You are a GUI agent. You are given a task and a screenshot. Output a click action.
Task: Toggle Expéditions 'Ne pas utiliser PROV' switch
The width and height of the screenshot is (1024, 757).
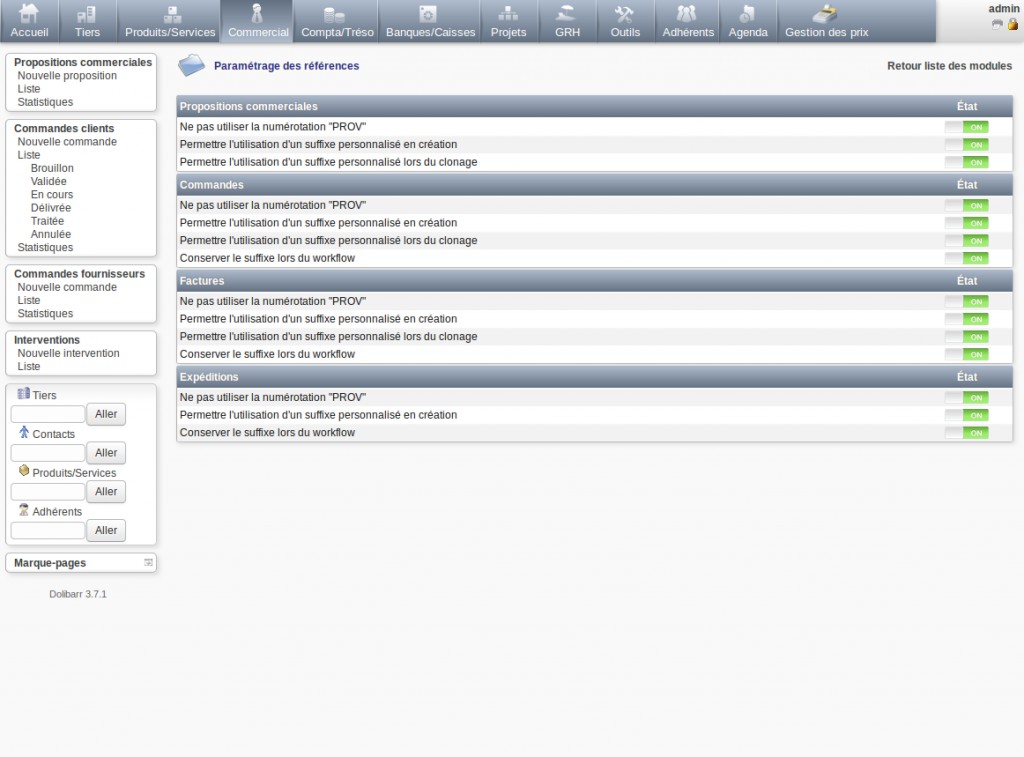[967, 397]
